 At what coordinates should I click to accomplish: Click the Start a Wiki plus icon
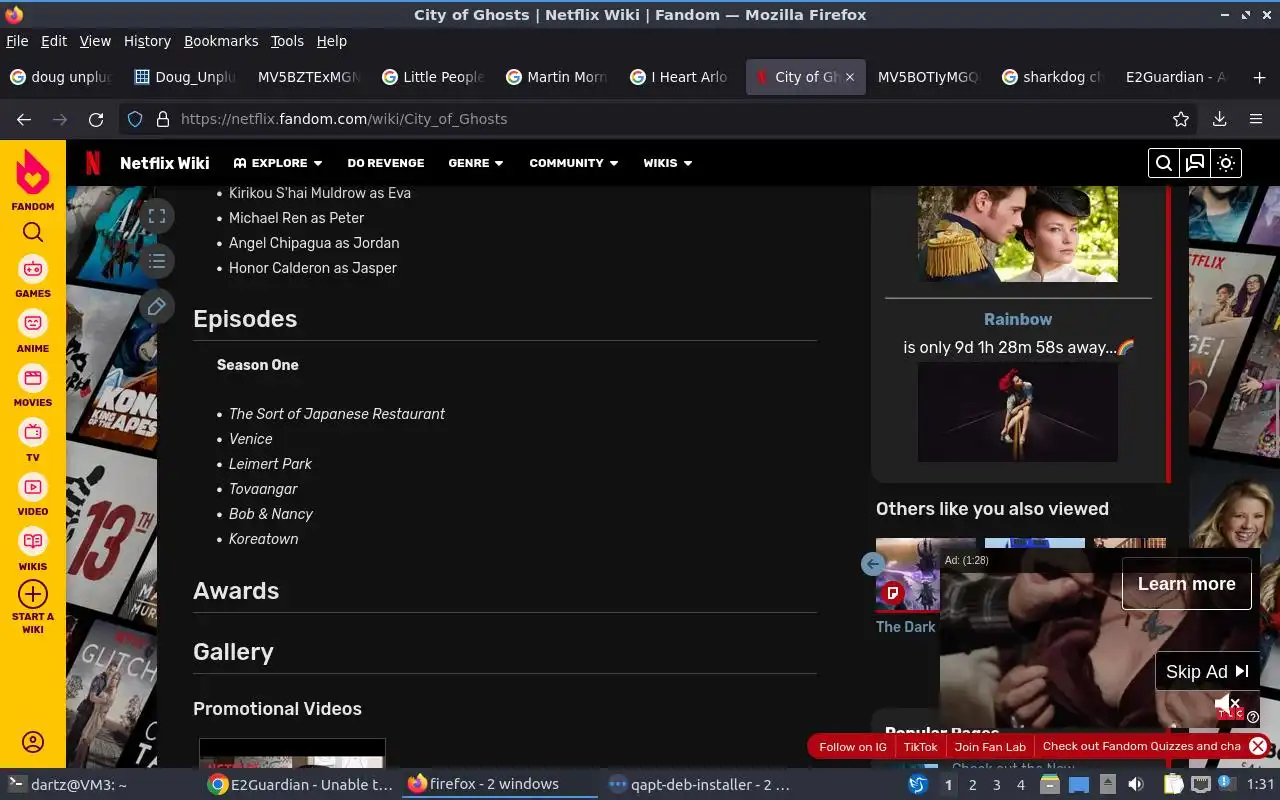pyautogui.click(x=33, y=594)
